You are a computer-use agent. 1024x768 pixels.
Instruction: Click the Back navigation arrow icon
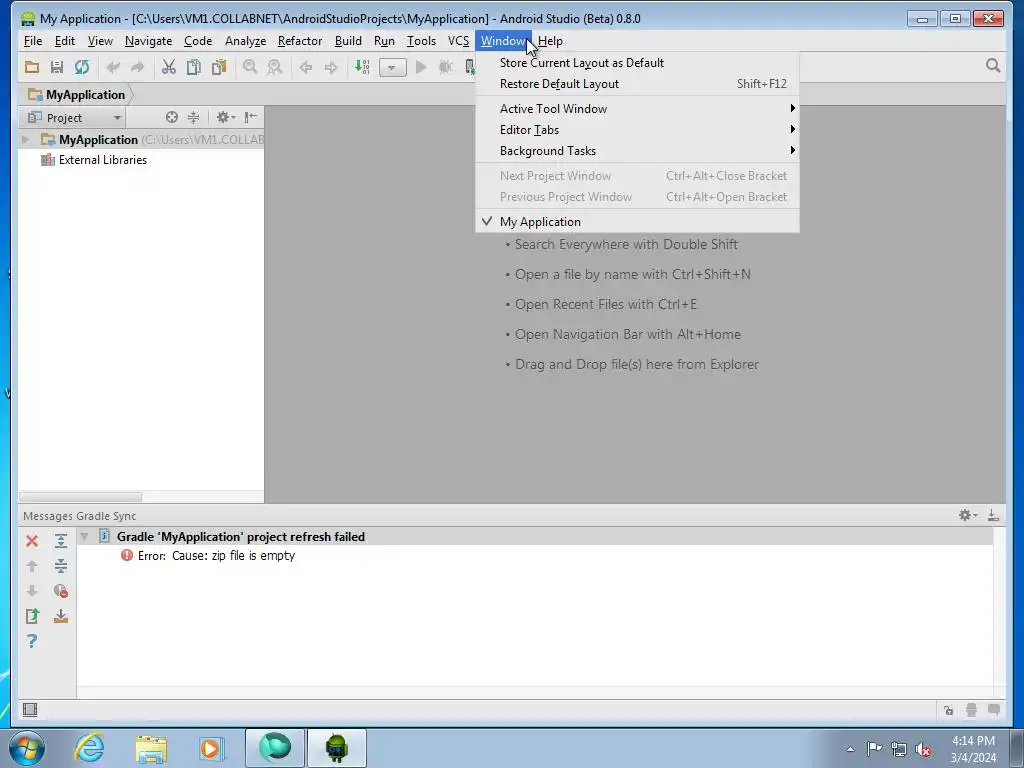point(306,67)
